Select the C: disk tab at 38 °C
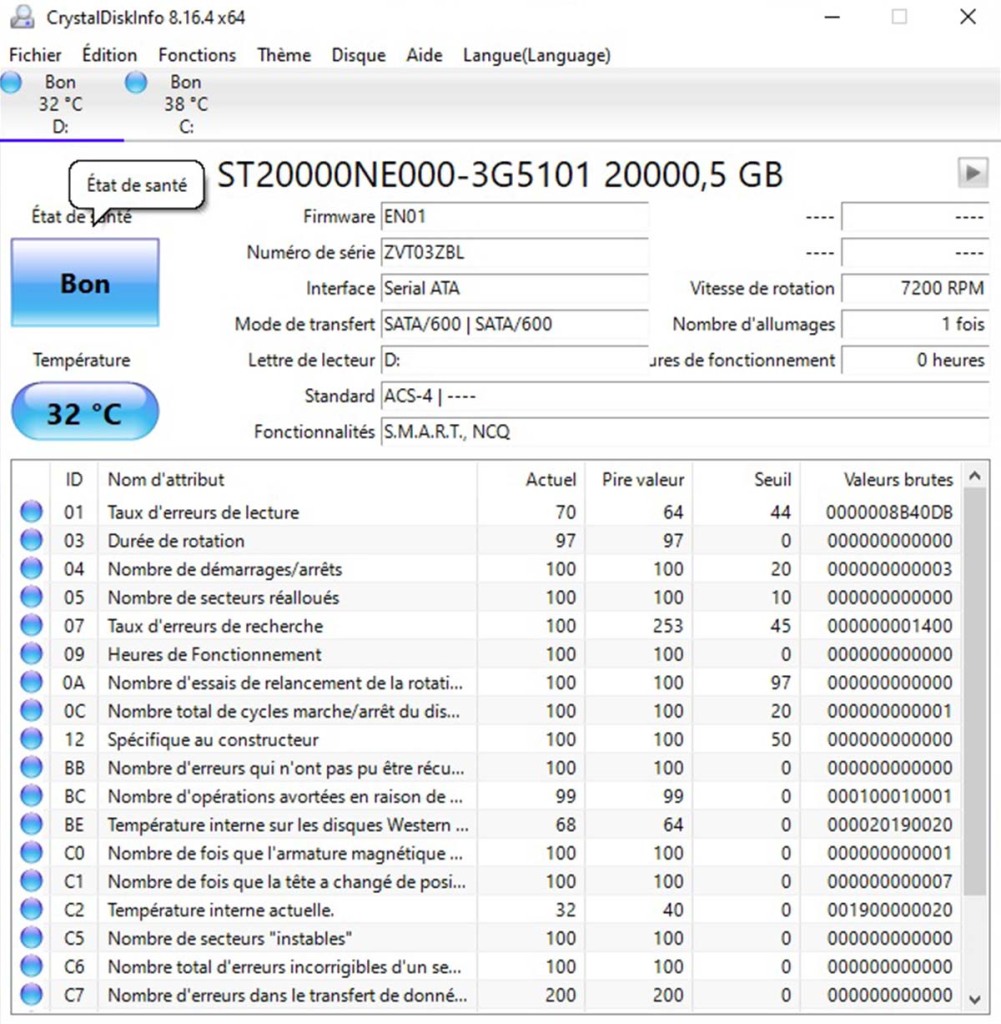The width and height of the screenshot is (1001, 1024). [186, 104]
